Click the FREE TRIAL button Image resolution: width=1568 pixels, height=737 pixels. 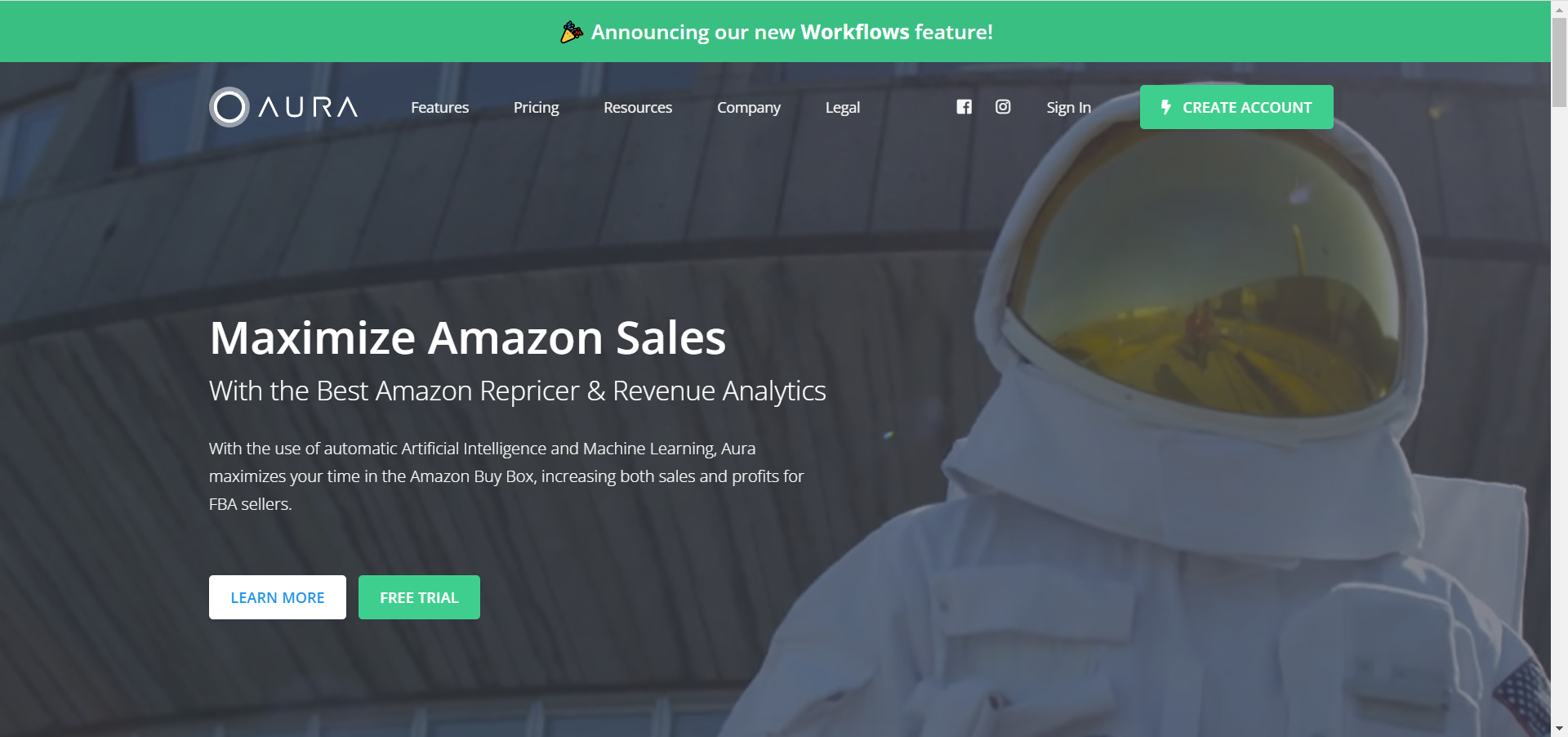pyautogui.click(x=419, y=597)
